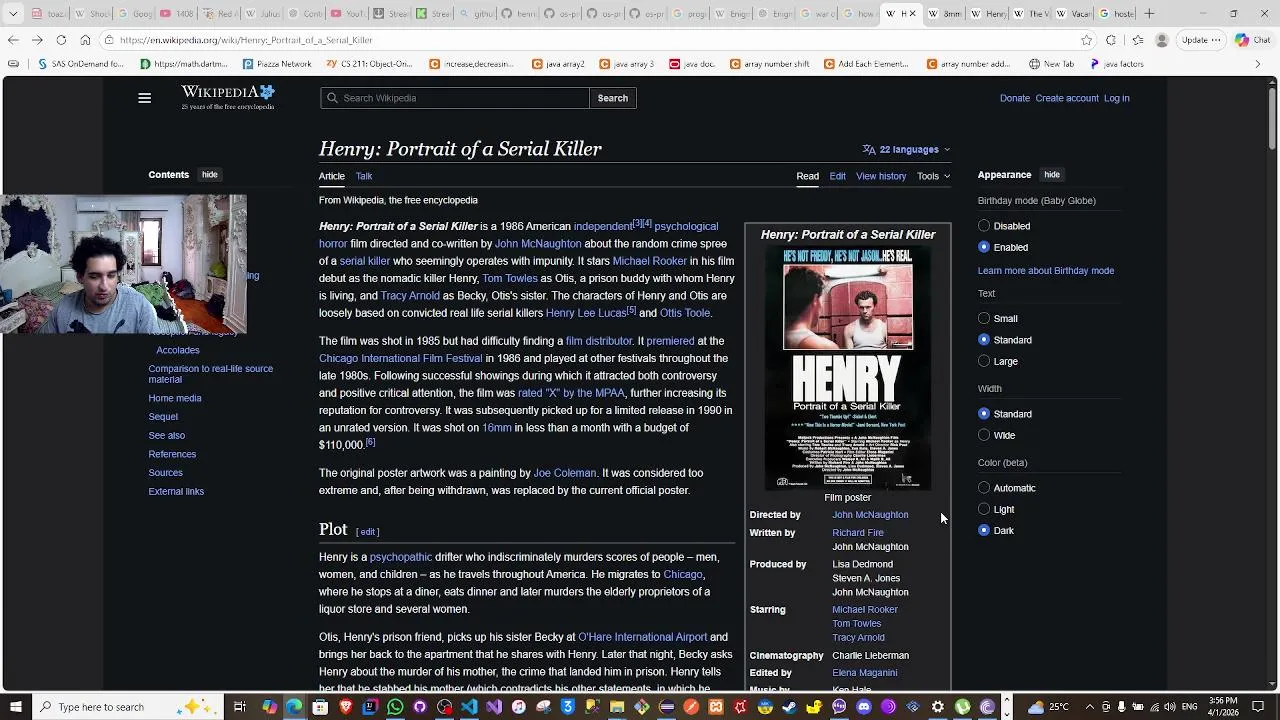Expand the bookmarks bar overflow arrow
1280x720 pixels.
(x=1258, y=64)
